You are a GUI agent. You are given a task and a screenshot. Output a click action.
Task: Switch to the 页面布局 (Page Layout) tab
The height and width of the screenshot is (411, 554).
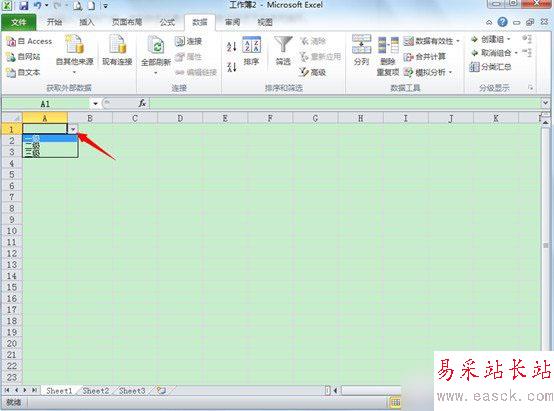127,22
